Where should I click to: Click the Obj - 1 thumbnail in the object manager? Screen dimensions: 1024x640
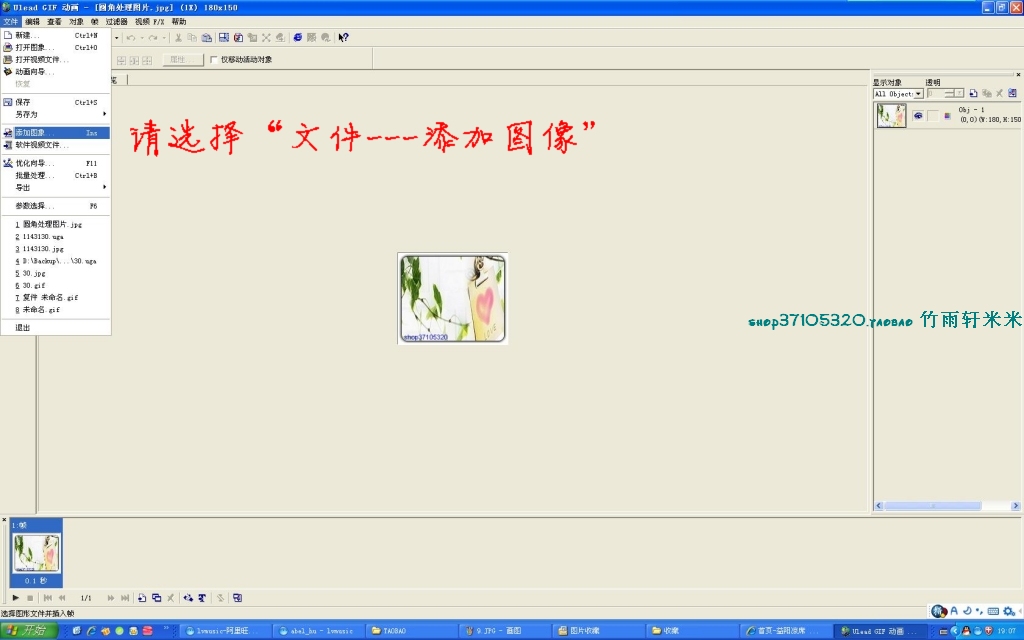coord(891,116)
